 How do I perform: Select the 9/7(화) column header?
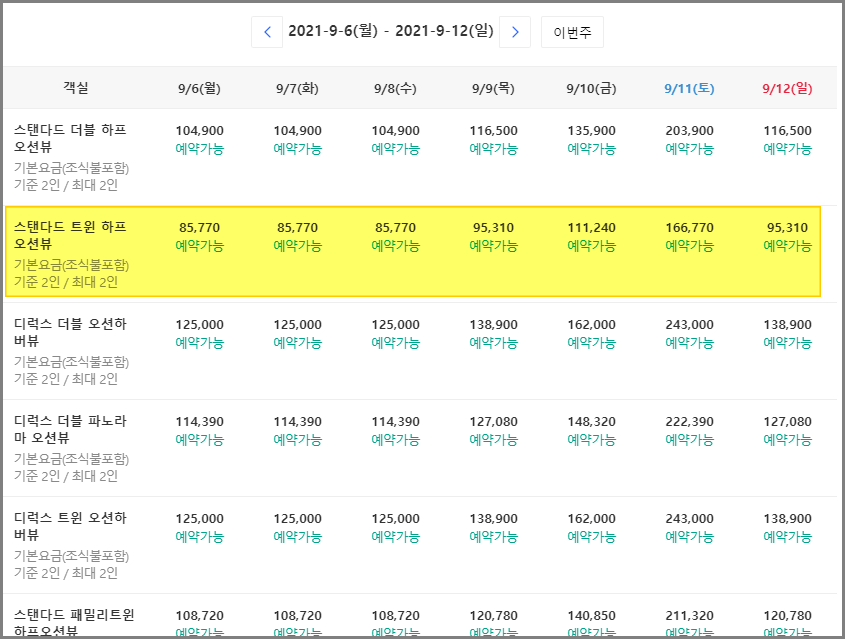pyautogui.click(x=297, y=88)
